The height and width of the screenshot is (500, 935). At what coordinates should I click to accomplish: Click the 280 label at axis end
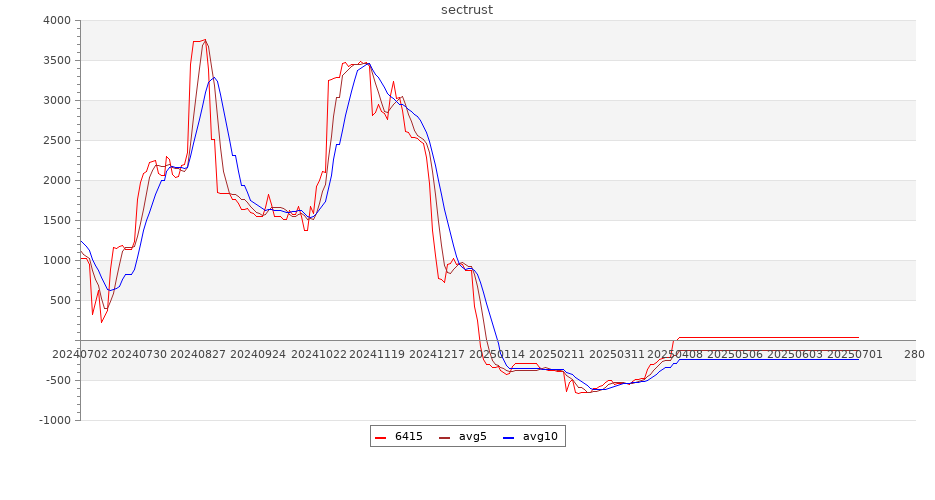point(914,354)
